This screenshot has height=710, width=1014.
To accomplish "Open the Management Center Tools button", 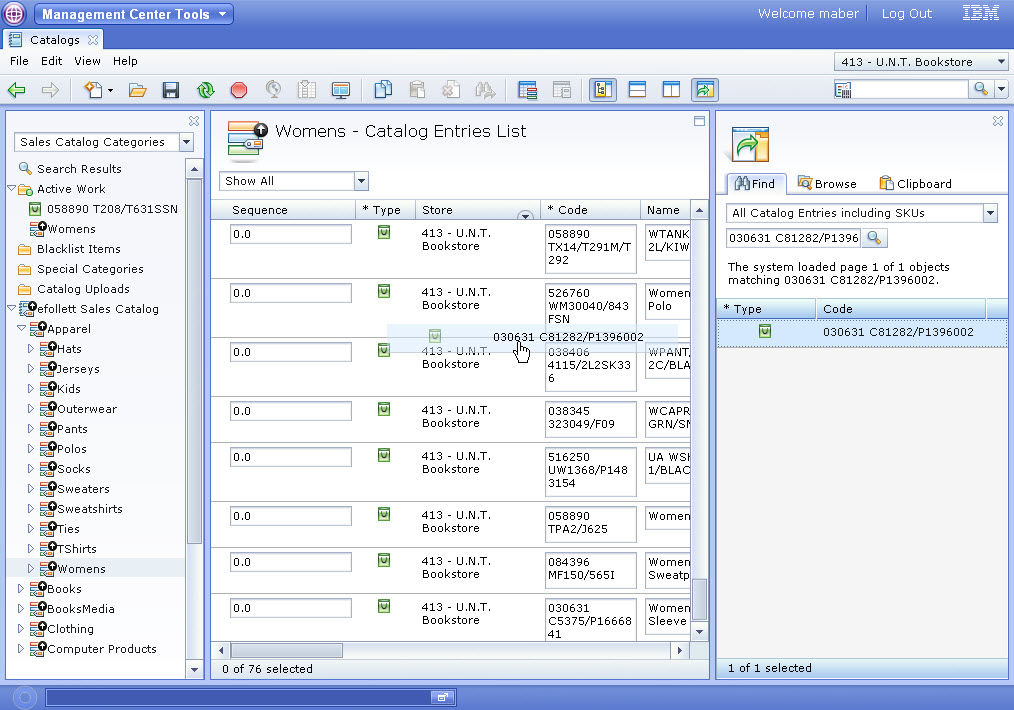I will coord(134,14).
